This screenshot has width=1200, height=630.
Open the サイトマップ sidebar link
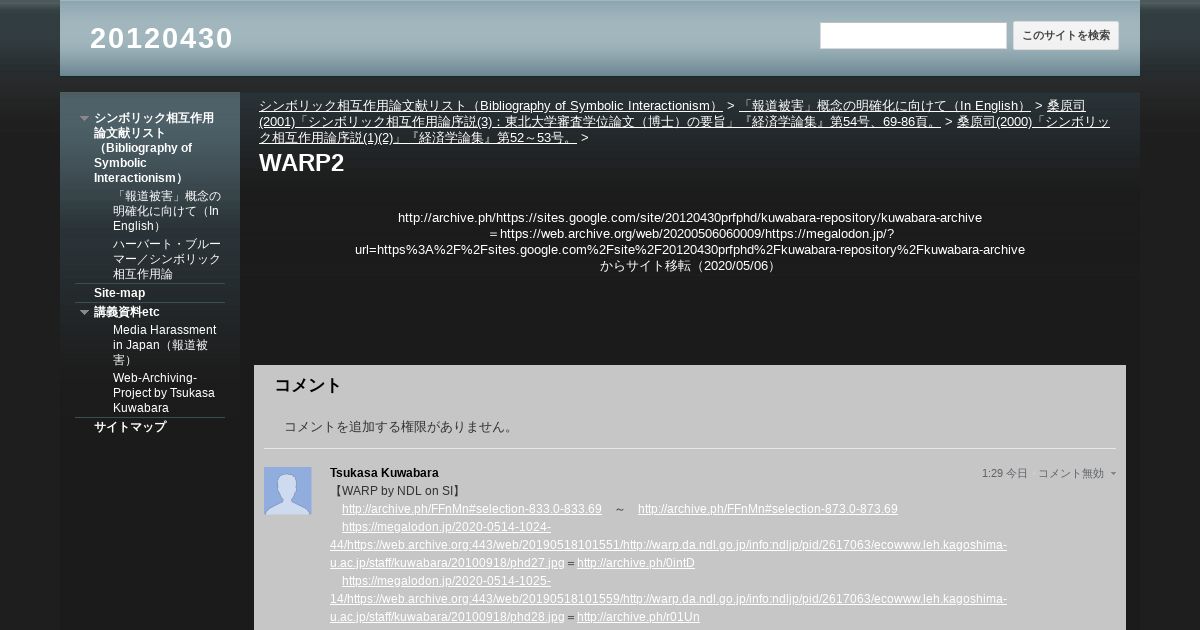tap(130, 427)
